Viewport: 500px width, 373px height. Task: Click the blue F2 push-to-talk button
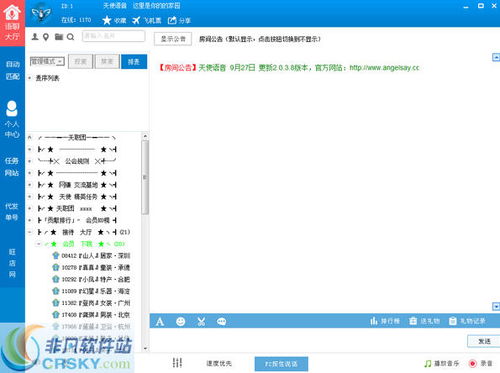(x=281, y=364)
